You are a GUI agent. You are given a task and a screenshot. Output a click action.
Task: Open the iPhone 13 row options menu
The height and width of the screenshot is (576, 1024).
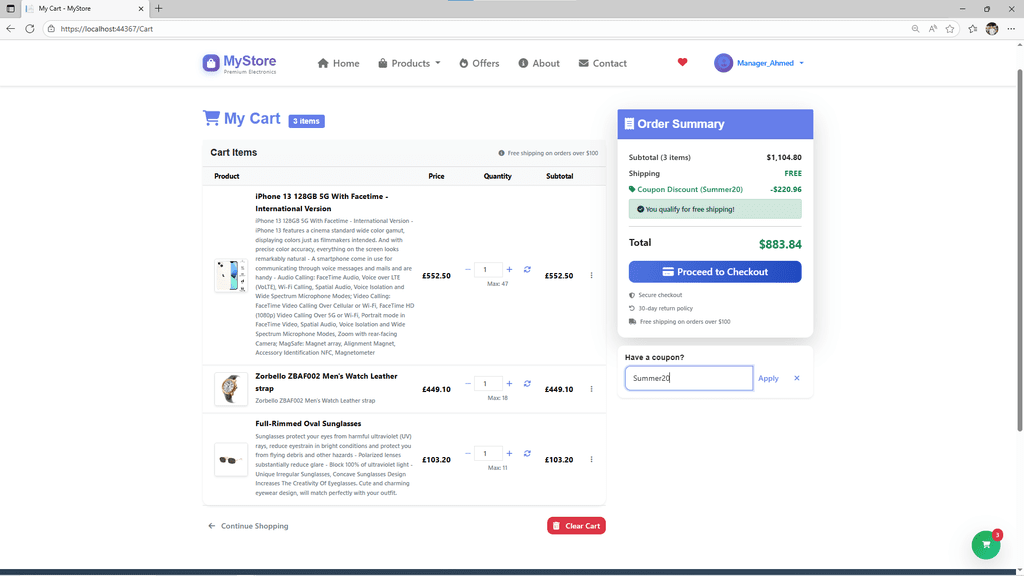pos(592,276)
